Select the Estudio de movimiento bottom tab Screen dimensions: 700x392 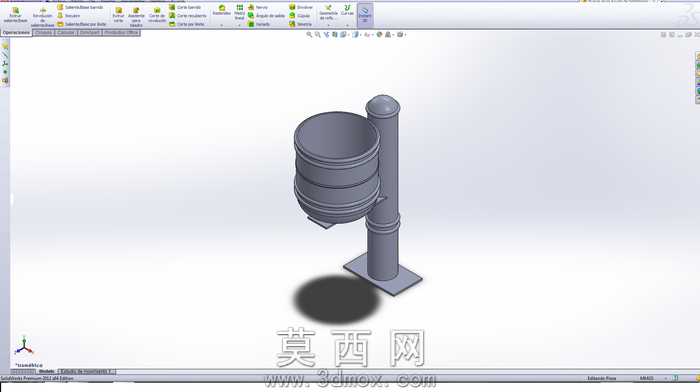point(87,371)
